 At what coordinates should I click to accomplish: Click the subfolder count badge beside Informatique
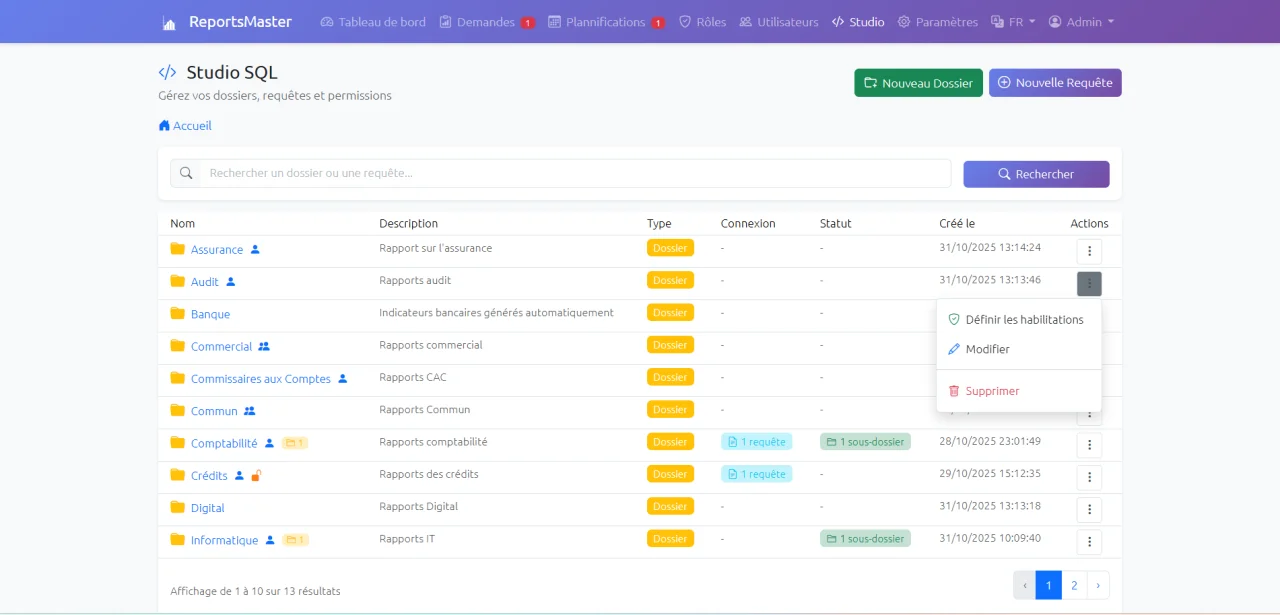[296, 540]
